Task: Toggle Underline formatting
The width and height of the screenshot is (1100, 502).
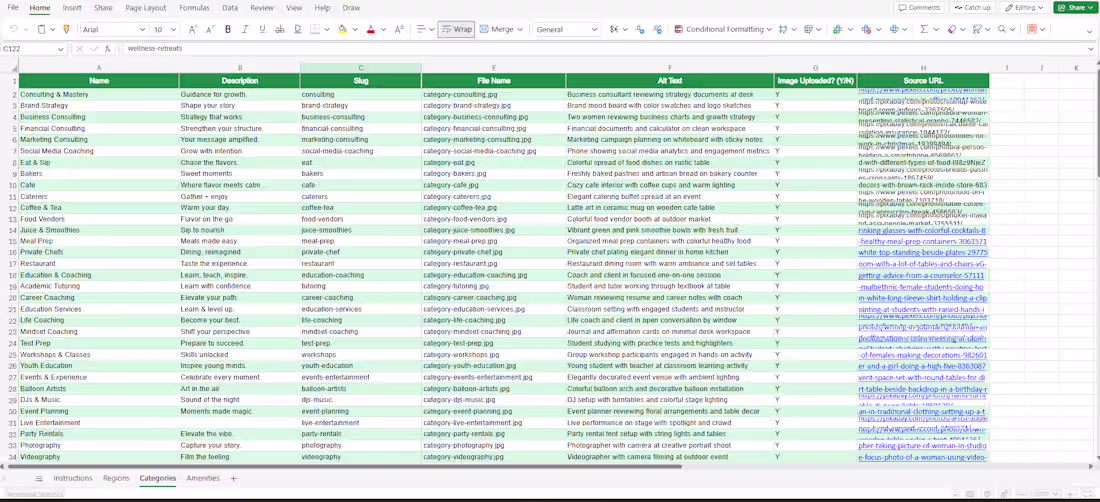Action: pos(262,29)
